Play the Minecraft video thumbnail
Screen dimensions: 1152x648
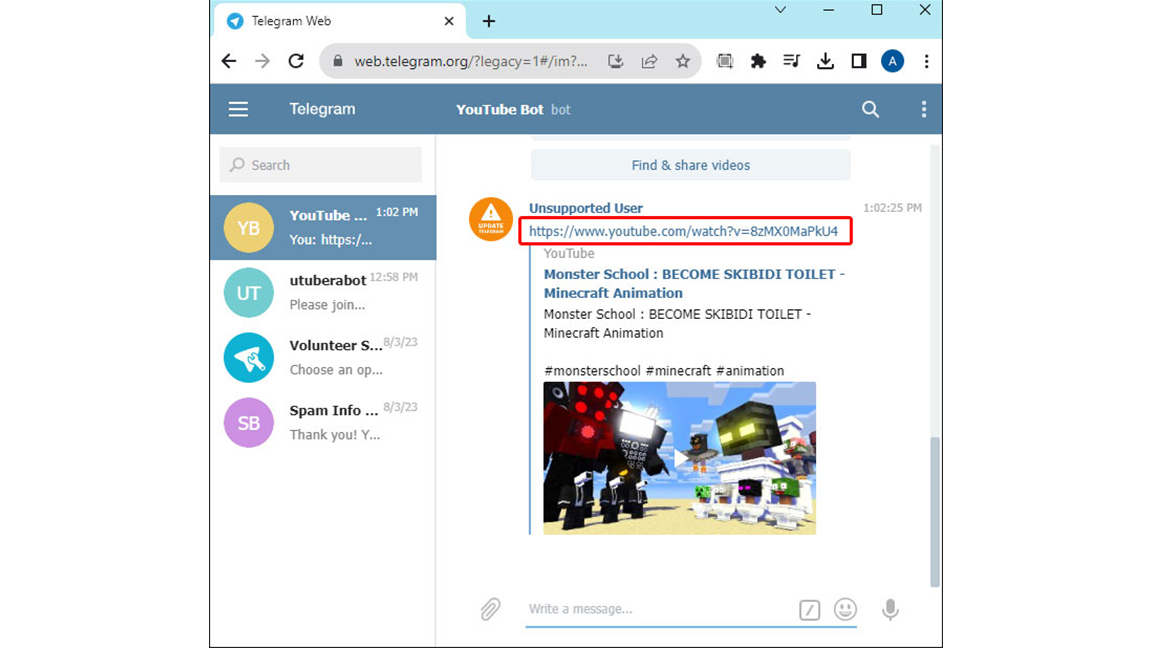coord(680,458)
